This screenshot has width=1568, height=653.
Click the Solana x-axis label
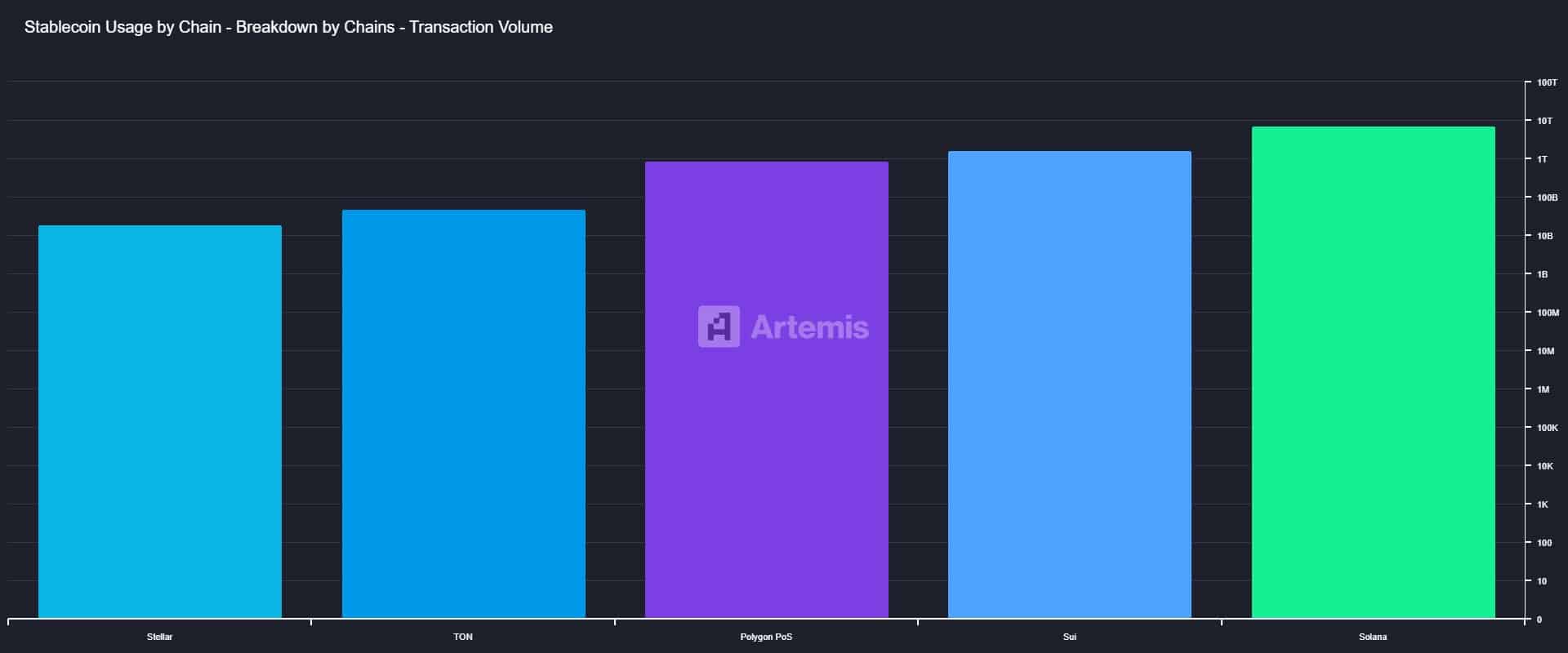(x=1373, y=637)
